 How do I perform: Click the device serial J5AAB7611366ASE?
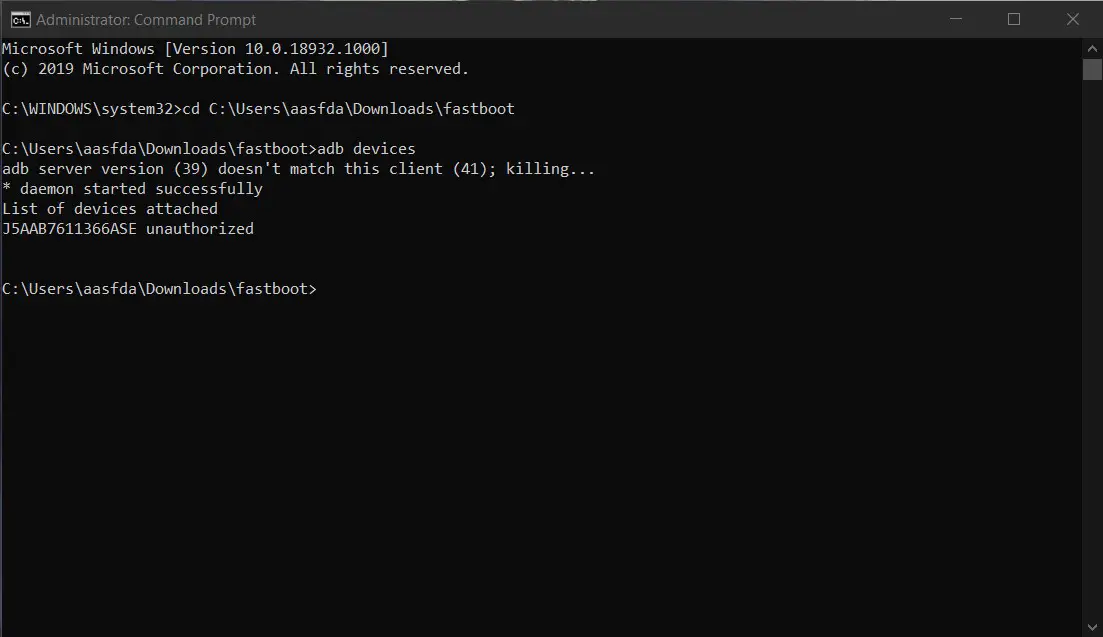click(70, 229)
